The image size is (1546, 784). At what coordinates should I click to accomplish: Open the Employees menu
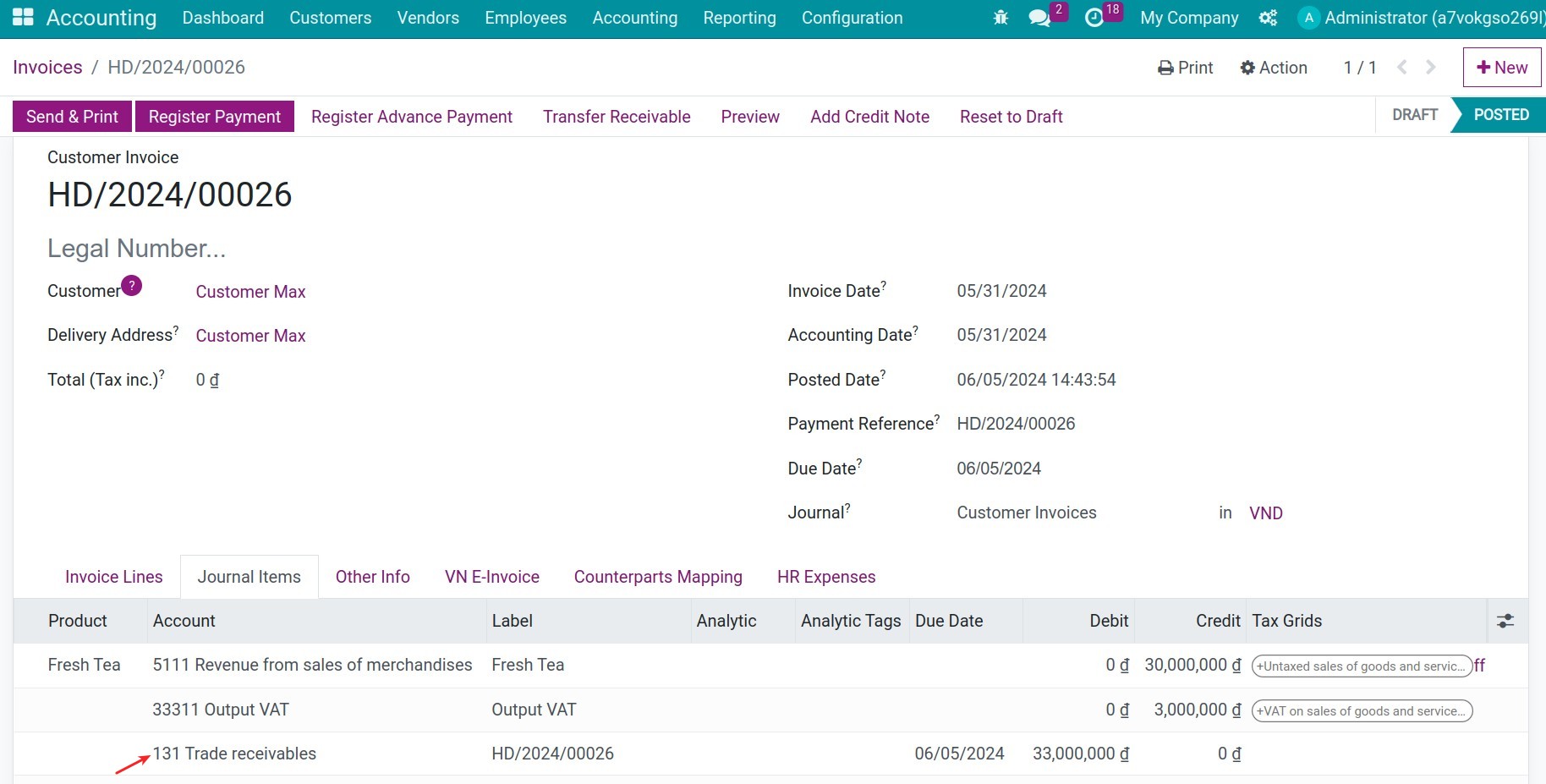[526, 18]
